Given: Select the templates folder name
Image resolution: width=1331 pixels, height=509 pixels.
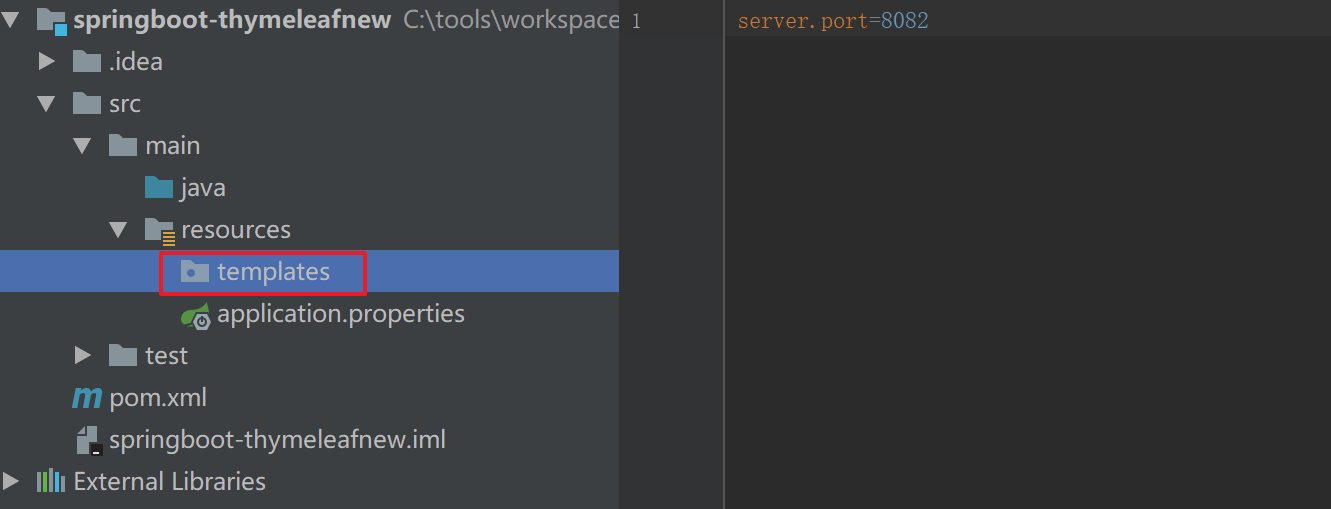Looking at the screenshot, I should tap(273, 272).
